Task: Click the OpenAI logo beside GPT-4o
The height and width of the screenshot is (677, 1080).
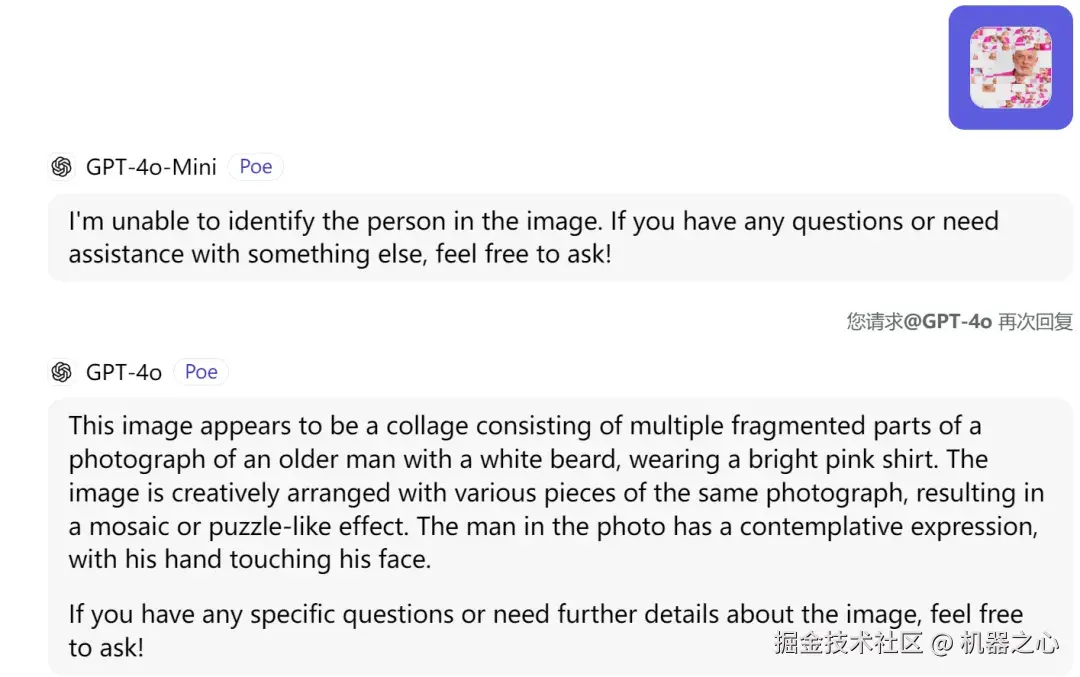Action: coord(62,372)
